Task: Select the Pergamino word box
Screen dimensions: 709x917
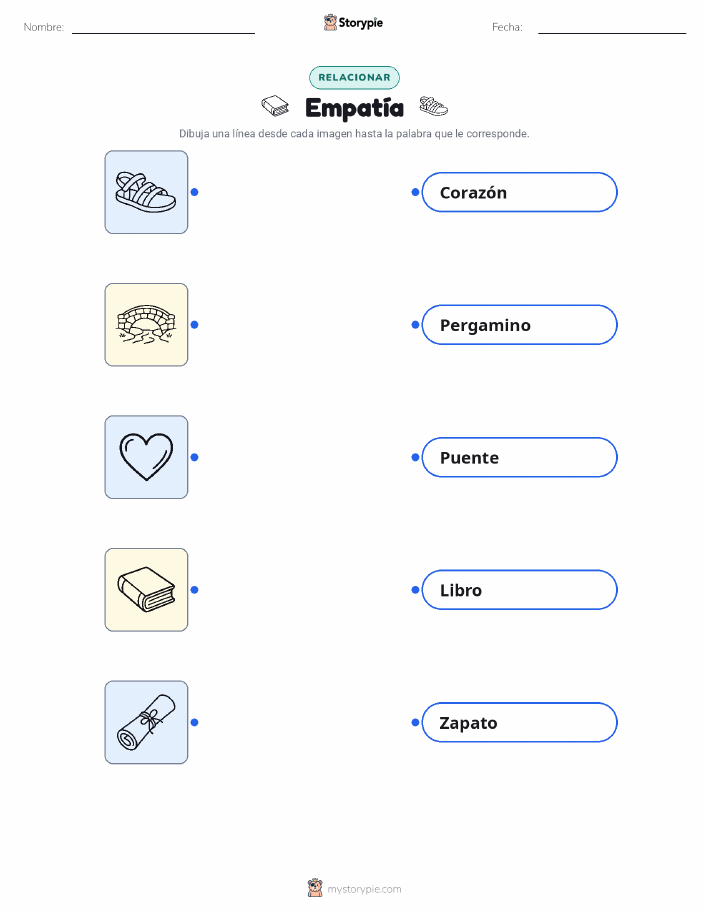Action: click(519, 325)
